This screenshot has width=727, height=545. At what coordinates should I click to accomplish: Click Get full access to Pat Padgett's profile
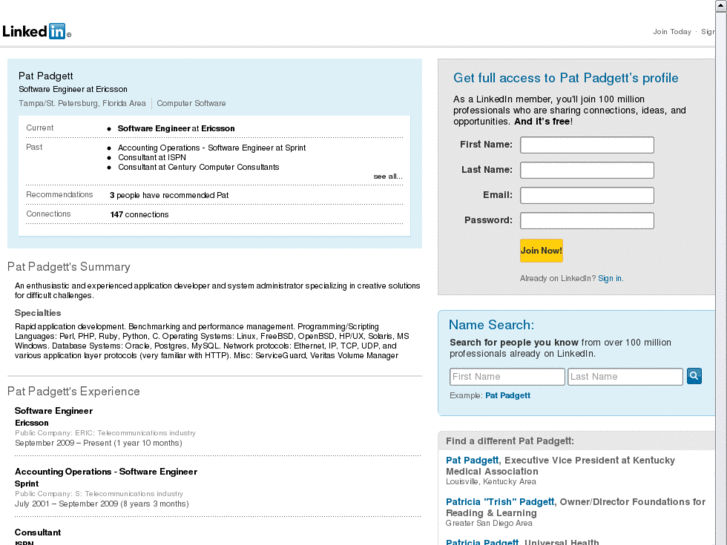tap(566, 78)
